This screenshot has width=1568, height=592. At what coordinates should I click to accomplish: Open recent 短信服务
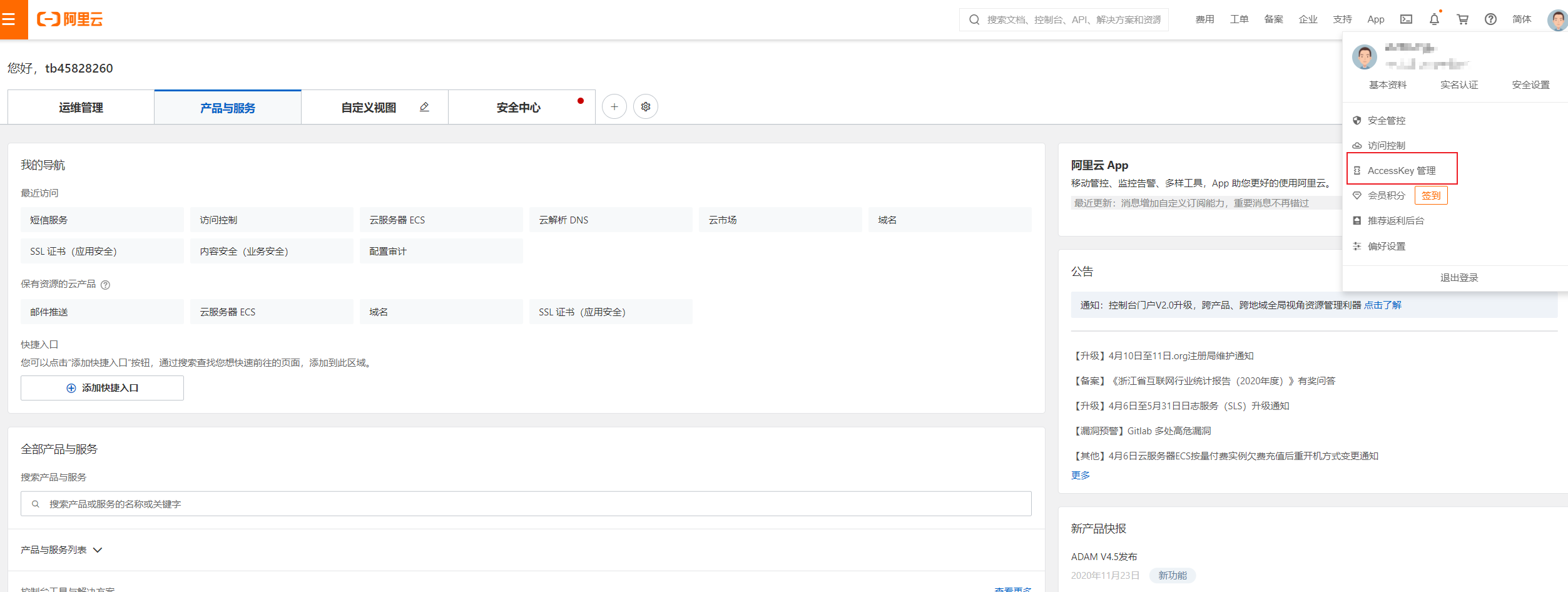(102, 220)
